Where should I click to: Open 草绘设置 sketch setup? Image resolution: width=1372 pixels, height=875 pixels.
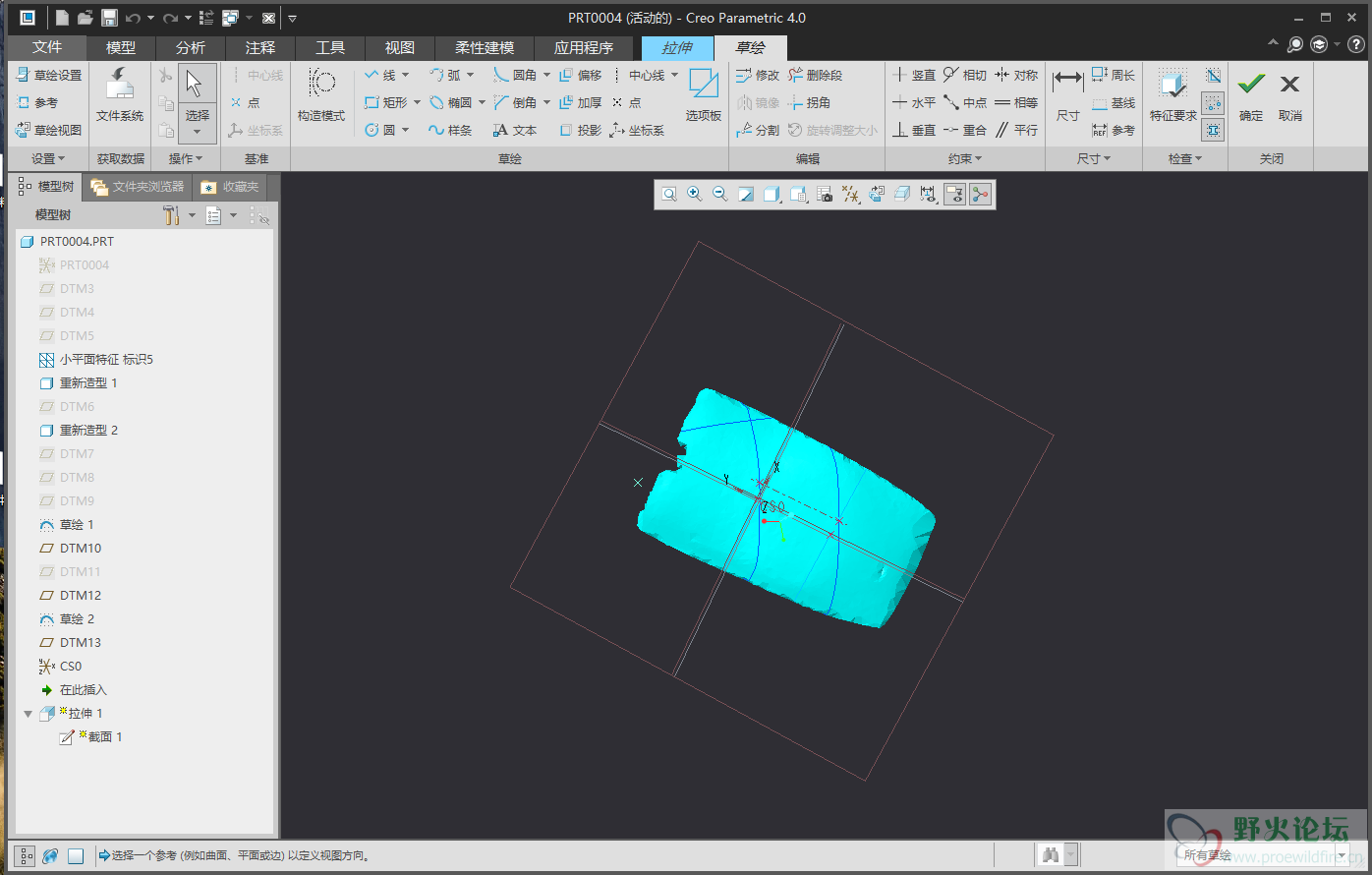(x=49, y=75)
